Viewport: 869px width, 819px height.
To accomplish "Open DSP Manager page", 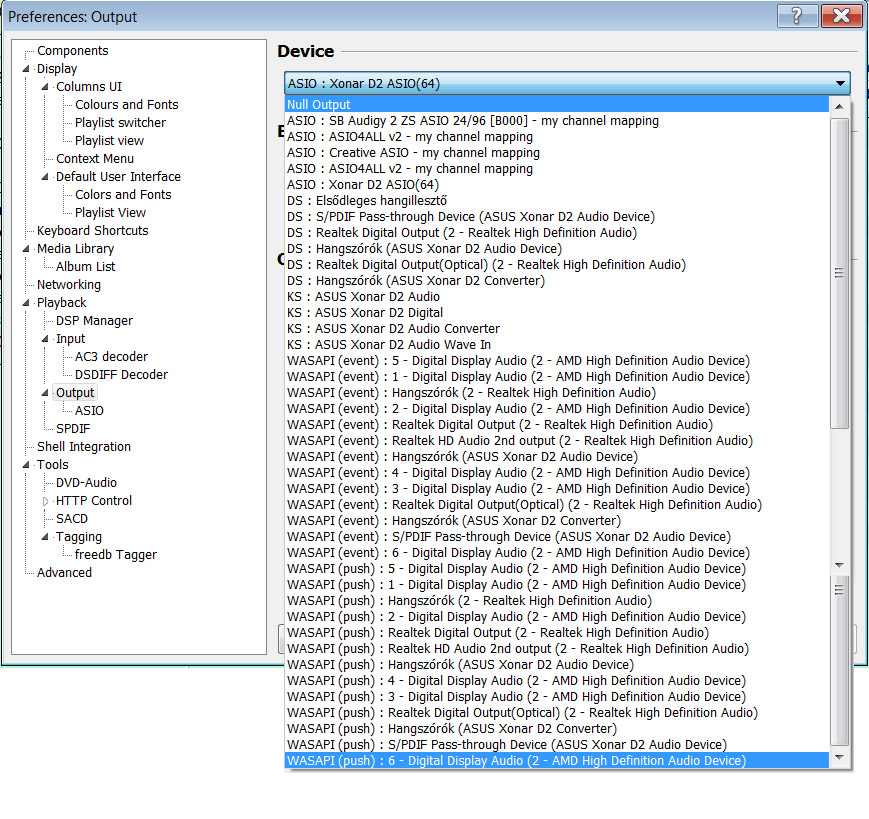I will click(x=94, y=321).
